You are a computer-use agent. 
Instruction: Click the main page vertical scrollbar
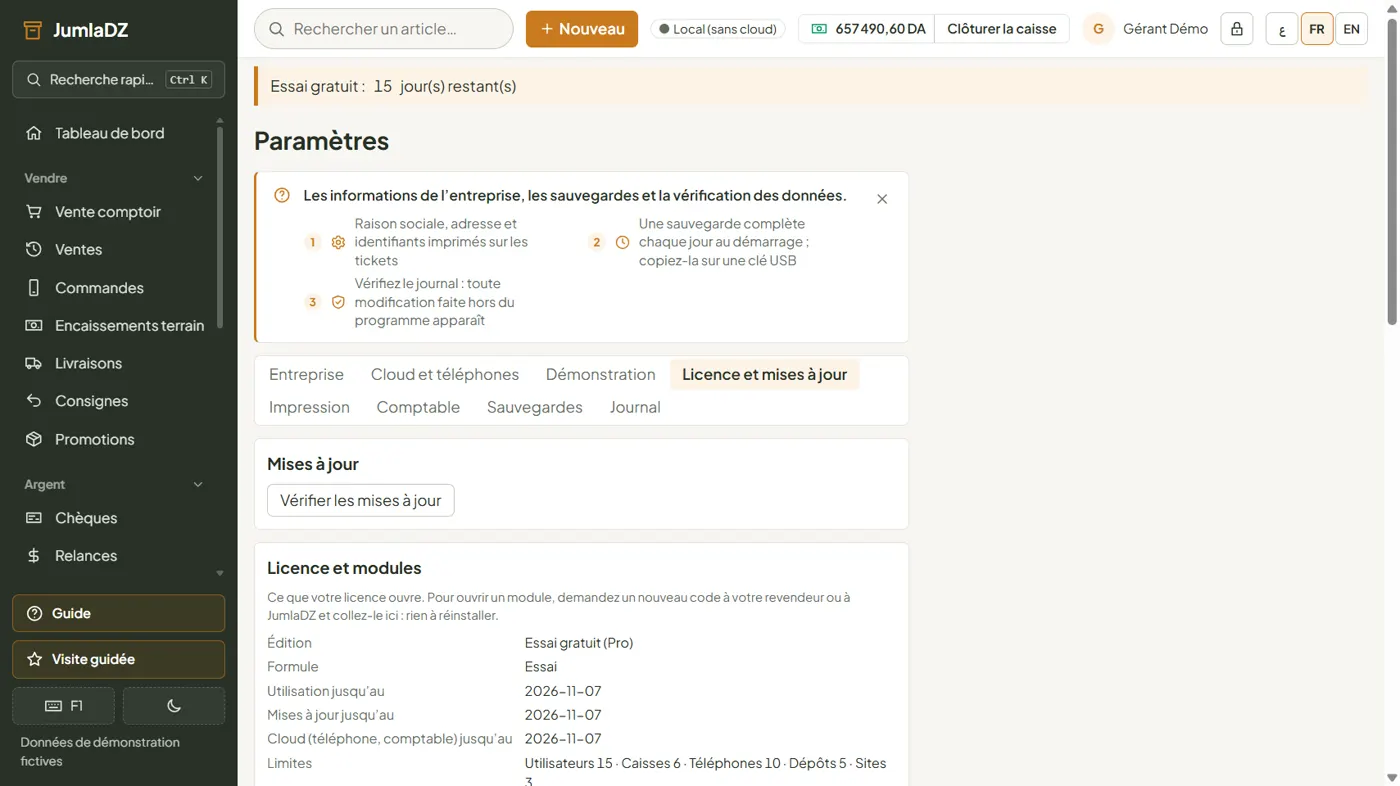tap(1392, 170)
